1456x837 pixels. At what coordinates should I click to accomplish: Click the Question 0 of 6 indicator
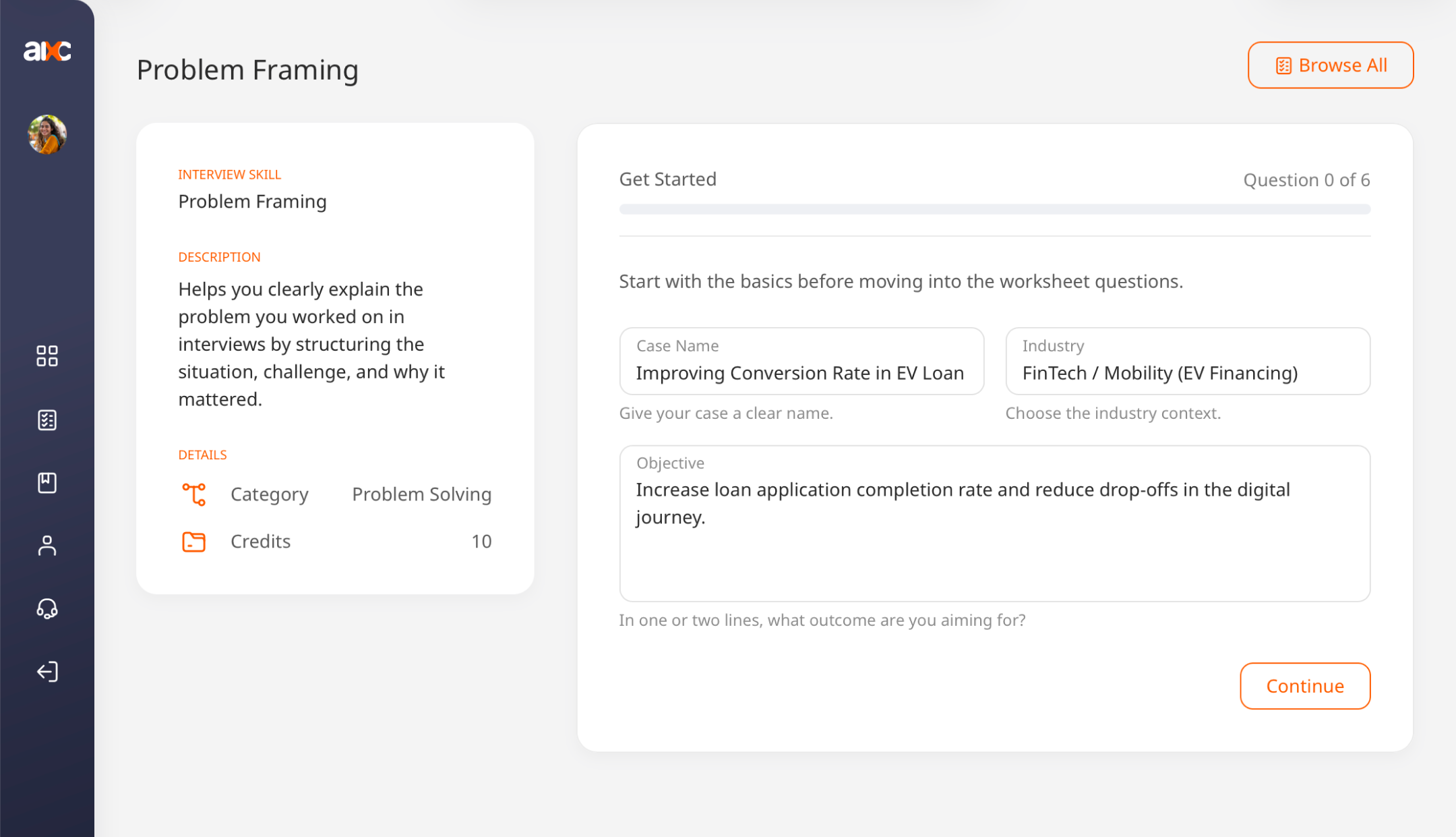(1306, 179)
